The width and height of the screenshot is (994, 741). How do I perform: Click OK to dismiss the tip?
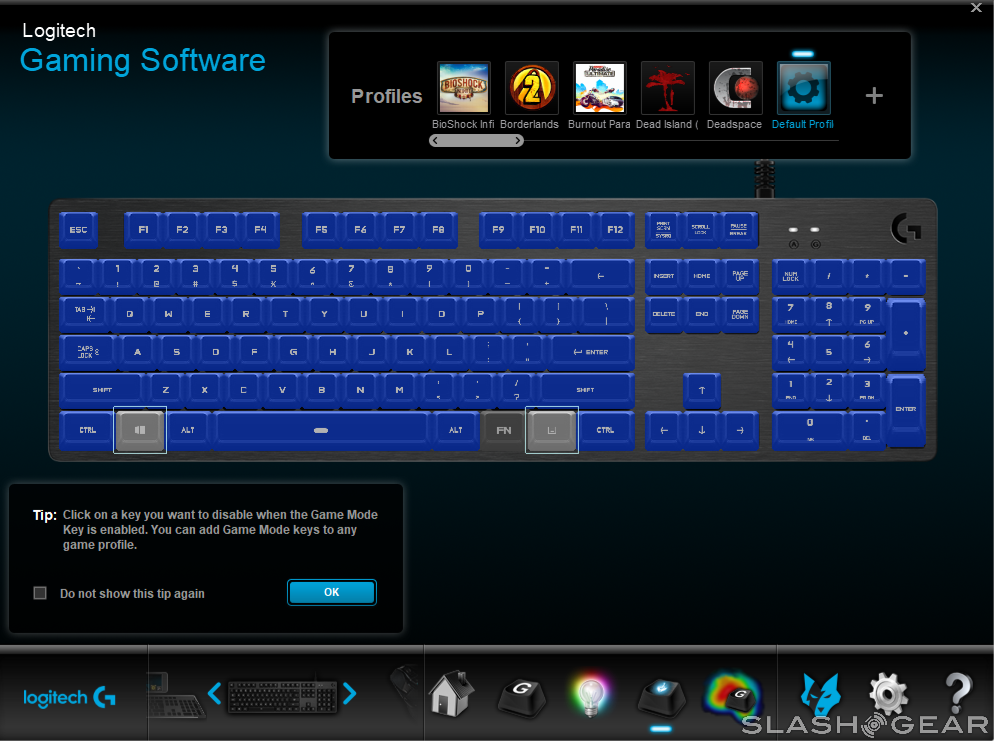[332, 592]
